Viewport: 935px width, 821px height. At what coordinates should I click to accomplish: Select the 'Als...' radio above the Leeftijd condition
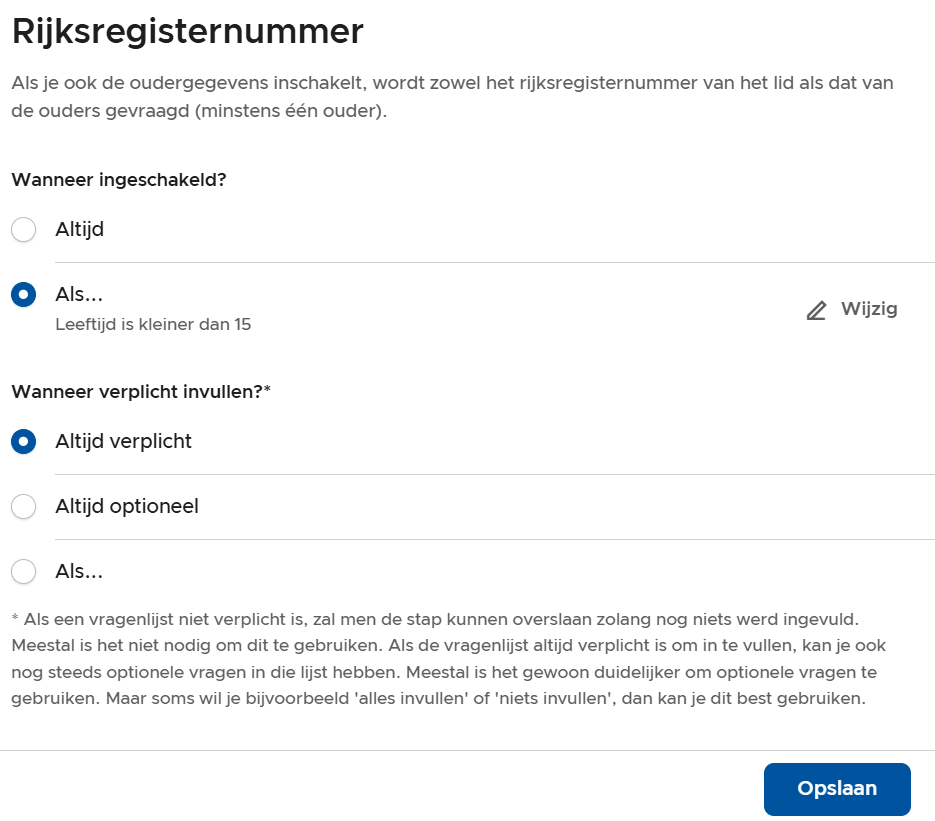[x=23, y=295]
